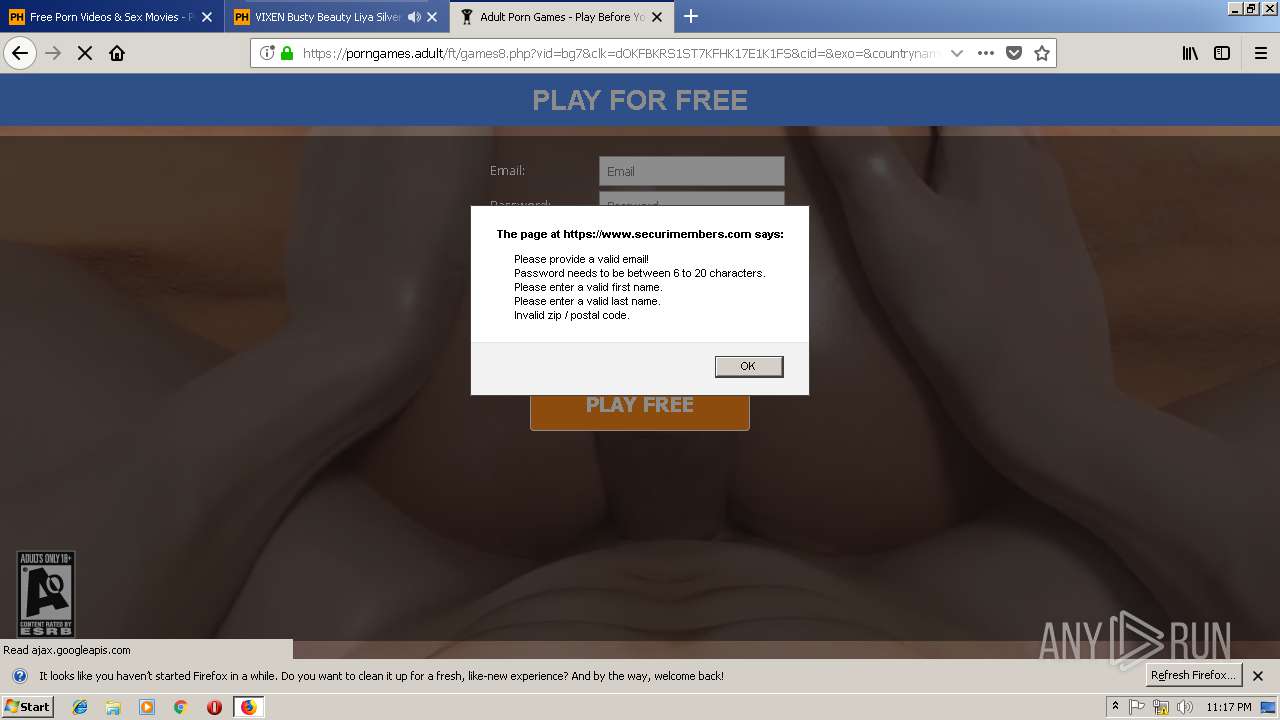This screenshot has width=1280, height=720.
Task: Click "Invalid zip / postal code." message
Action: [x=572, y=315]
